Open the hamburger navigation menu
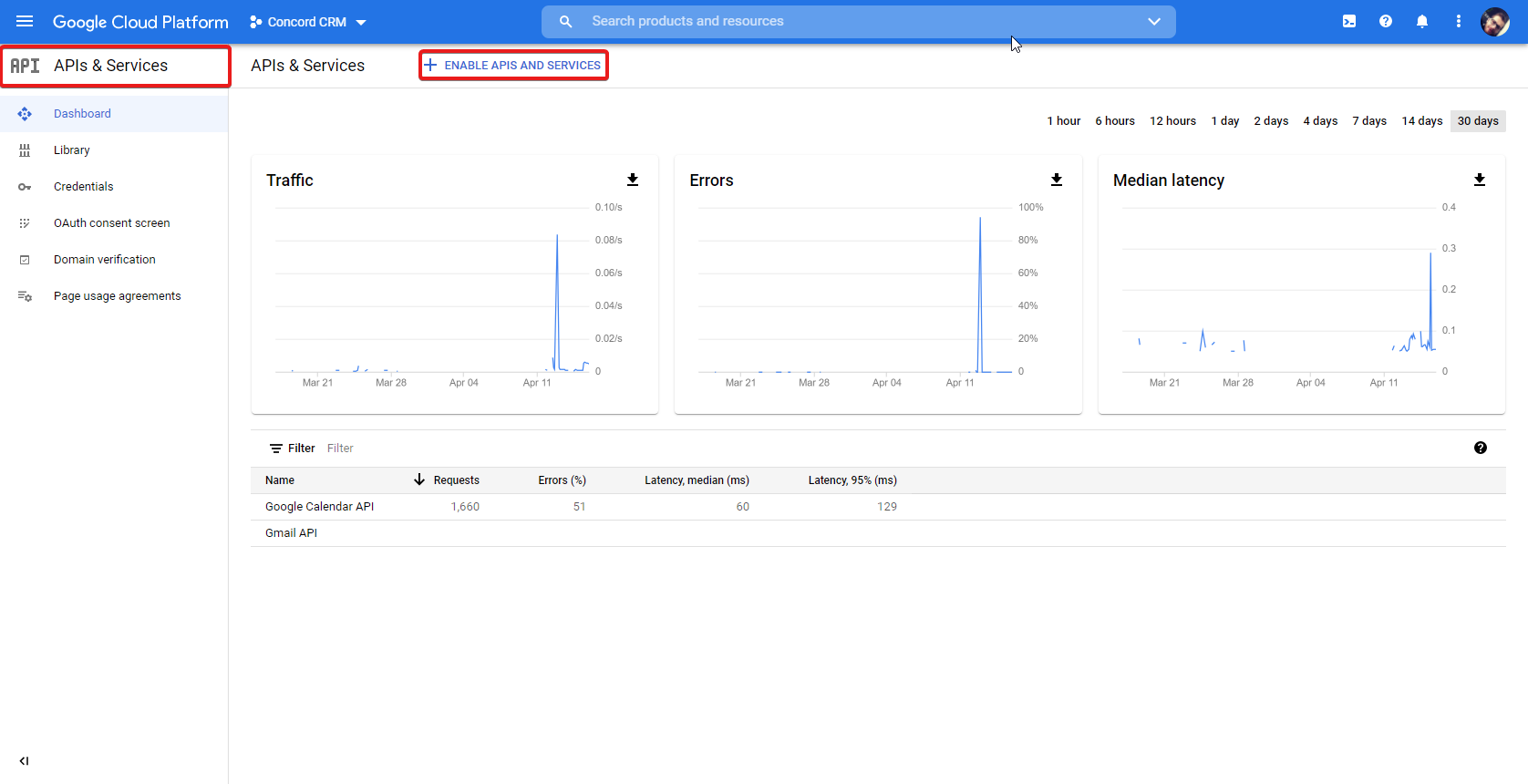The image size is (1528, 784). (x=25, y=21)
